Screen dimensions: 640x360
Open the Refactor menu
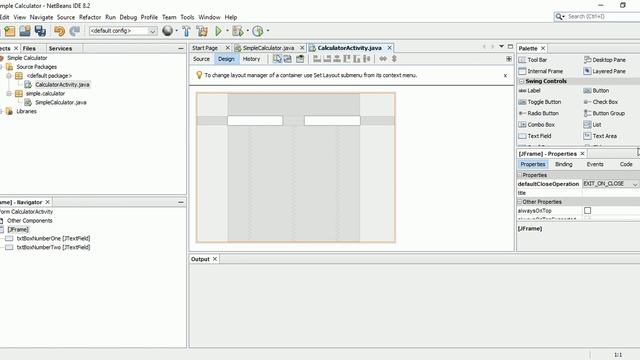[90, 17]
